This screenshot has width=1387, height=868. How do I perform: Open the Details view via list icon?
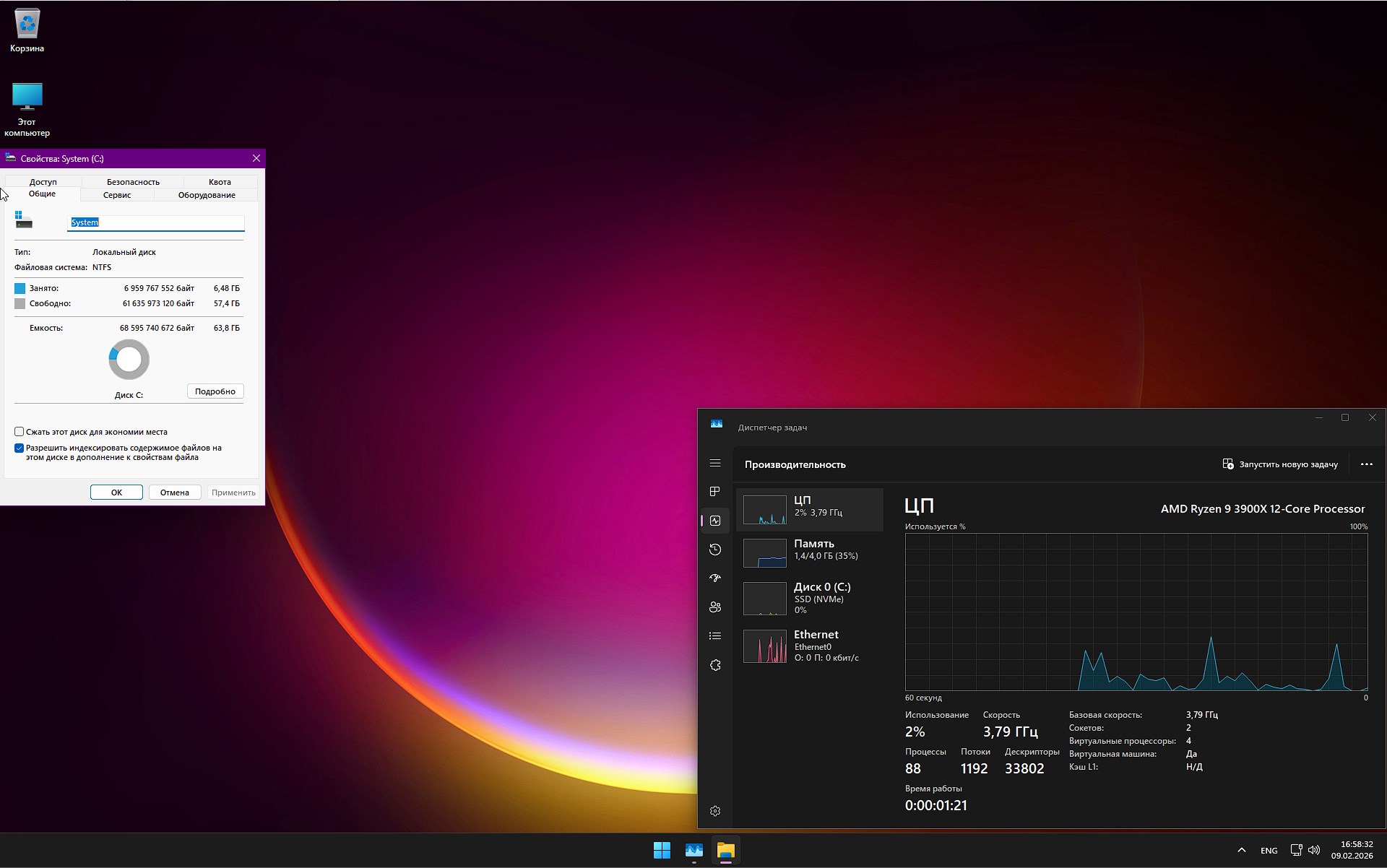(x=715, y=636)
